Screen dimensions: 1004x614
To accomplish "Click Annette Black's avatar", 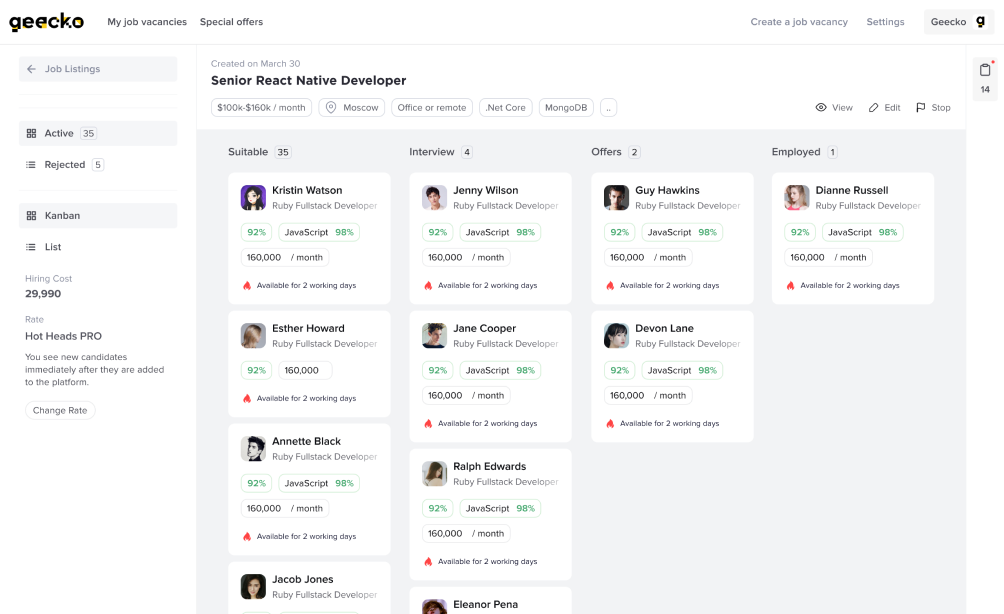I will pyautogui.click(x=253, y=449).
